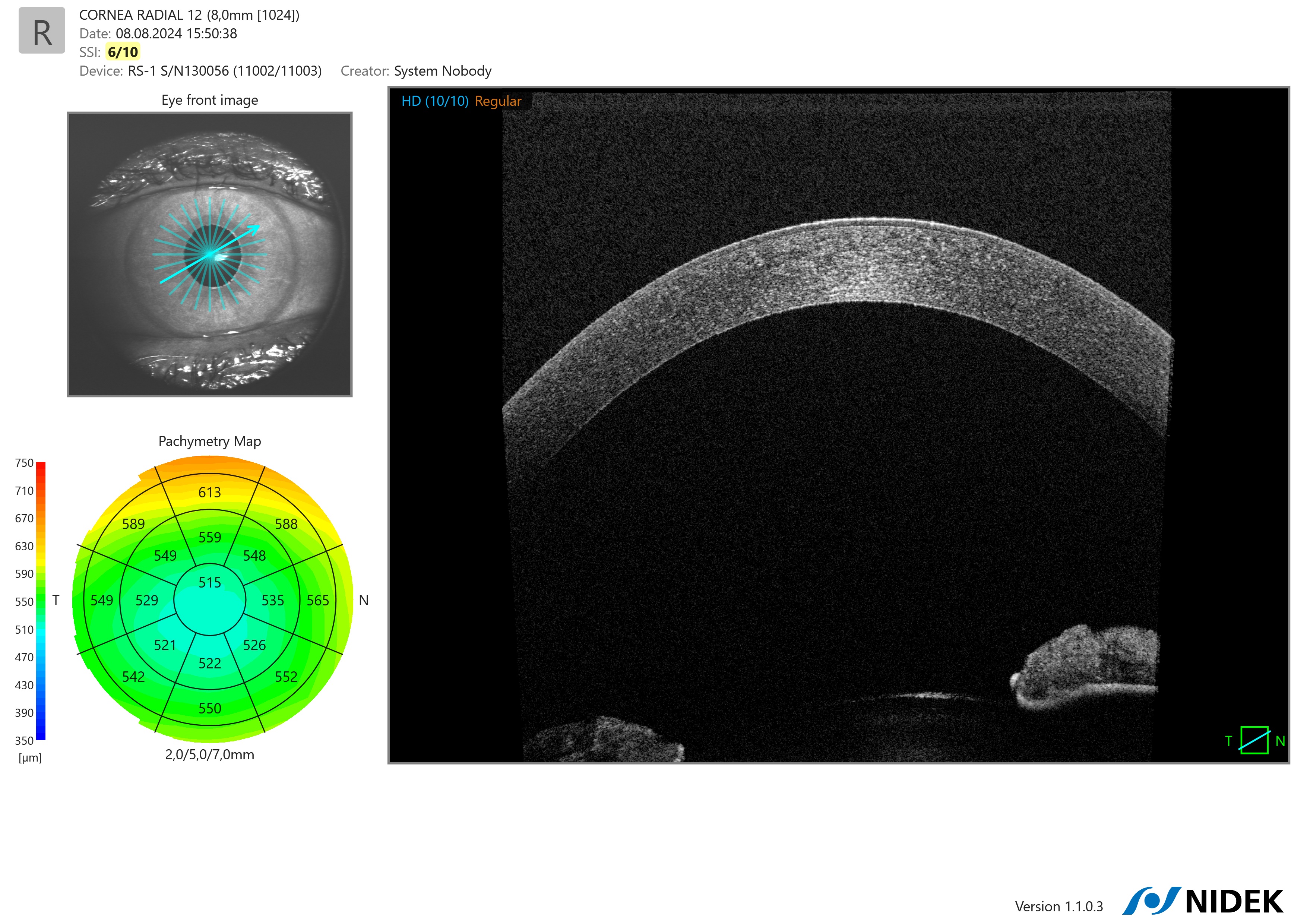This screenshot has height=924, width=1307.
Task: Click the nasal 565 pachymetry sector
Action: click(318, 600)
